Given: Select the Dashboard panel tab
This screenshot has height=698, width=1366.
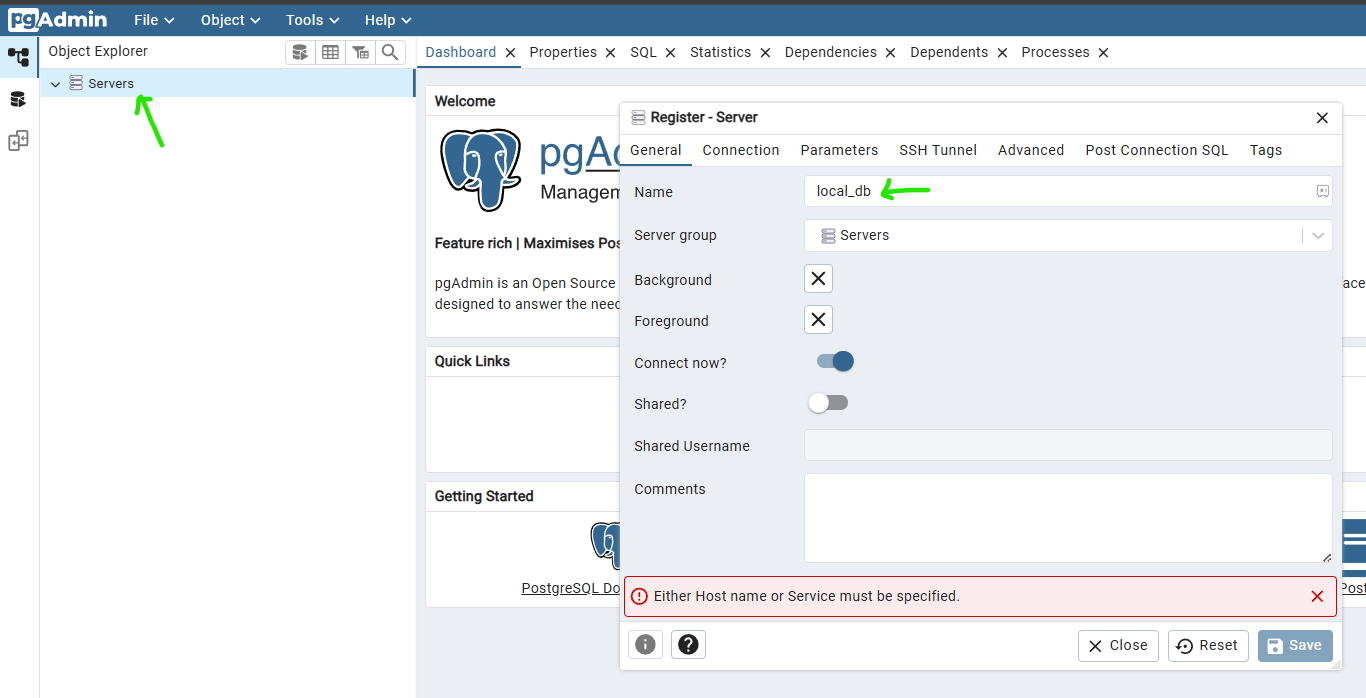Looking at the screenshot, I should 460,52.
